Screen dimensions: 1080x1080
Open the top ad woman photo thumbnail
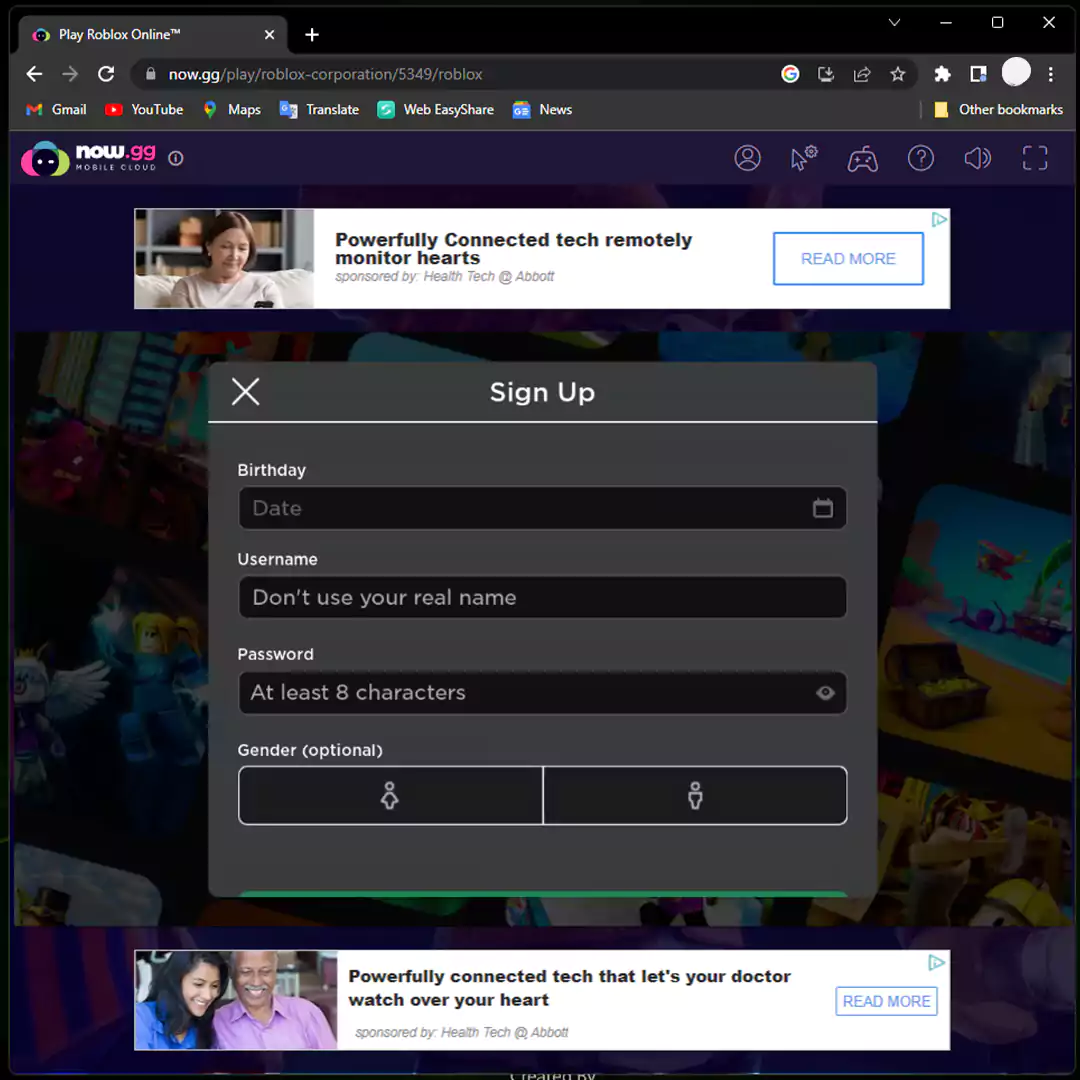coord(224,259)
